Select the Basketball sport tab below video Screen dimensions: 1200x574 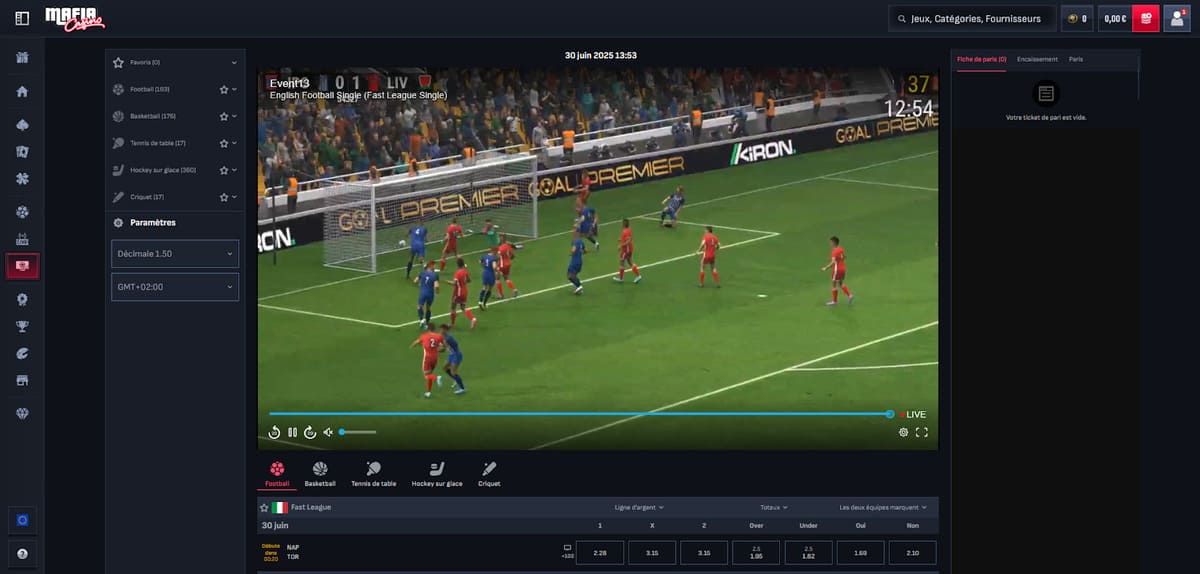[x=320, y=473]
